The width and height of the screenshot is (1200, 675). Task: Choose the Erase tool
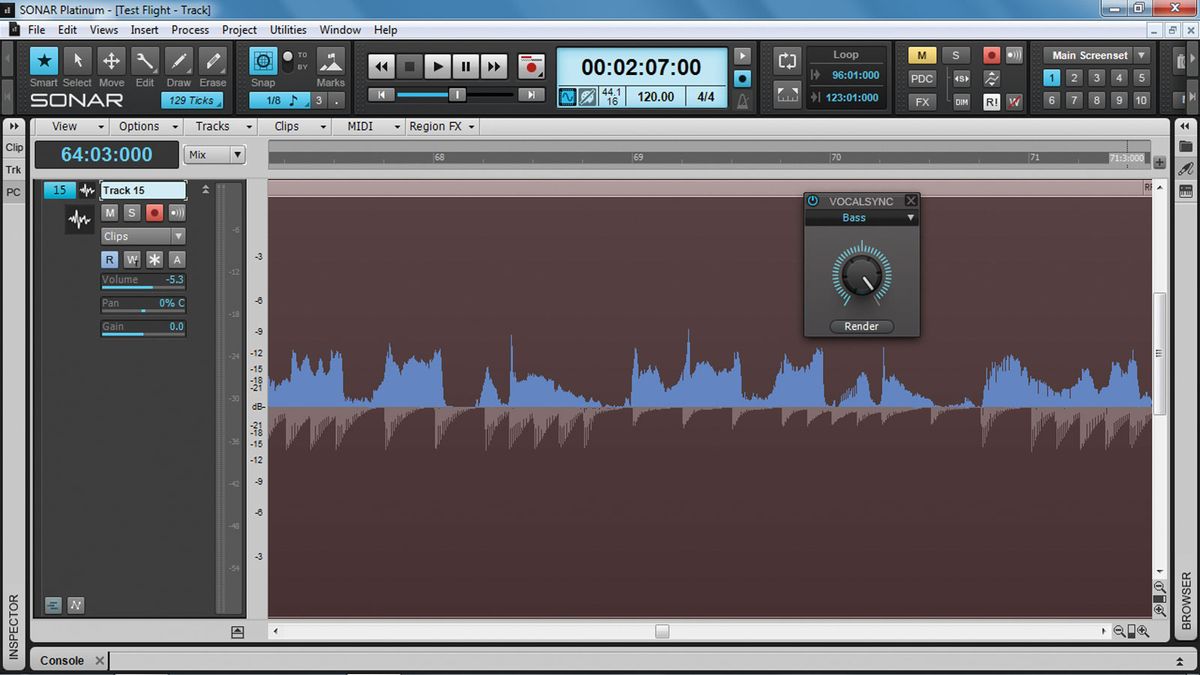point(212,62)
